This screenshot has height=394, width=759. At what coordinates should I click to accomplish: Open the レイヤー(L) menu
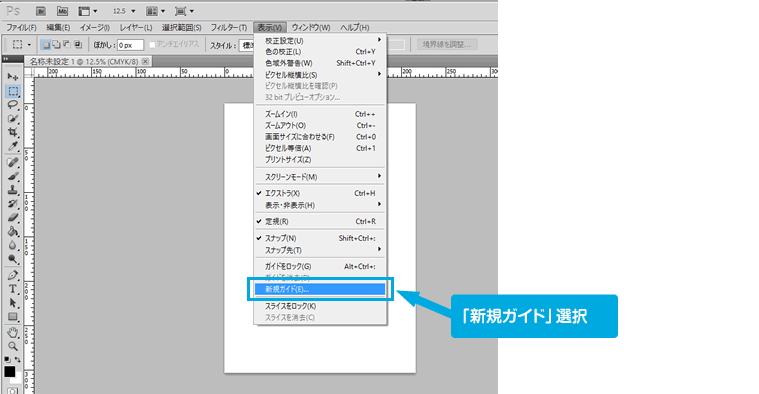pos(136,28)
